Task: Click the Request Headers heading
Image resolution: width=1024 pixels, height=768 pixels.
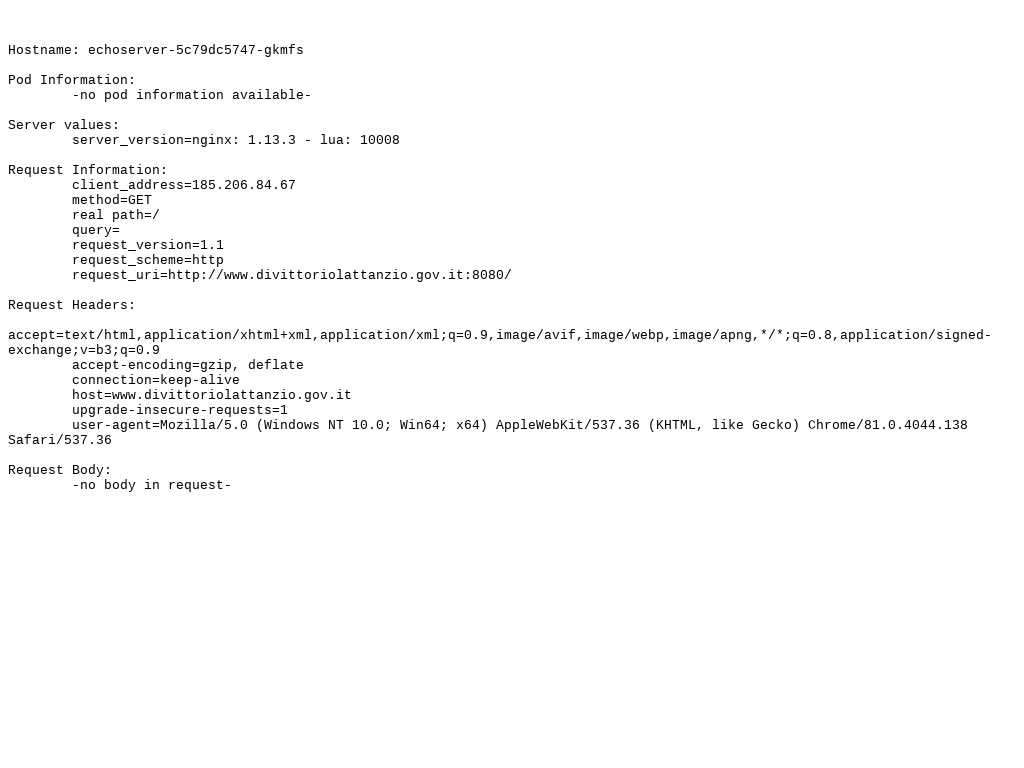Action: (x=72, y=306)
